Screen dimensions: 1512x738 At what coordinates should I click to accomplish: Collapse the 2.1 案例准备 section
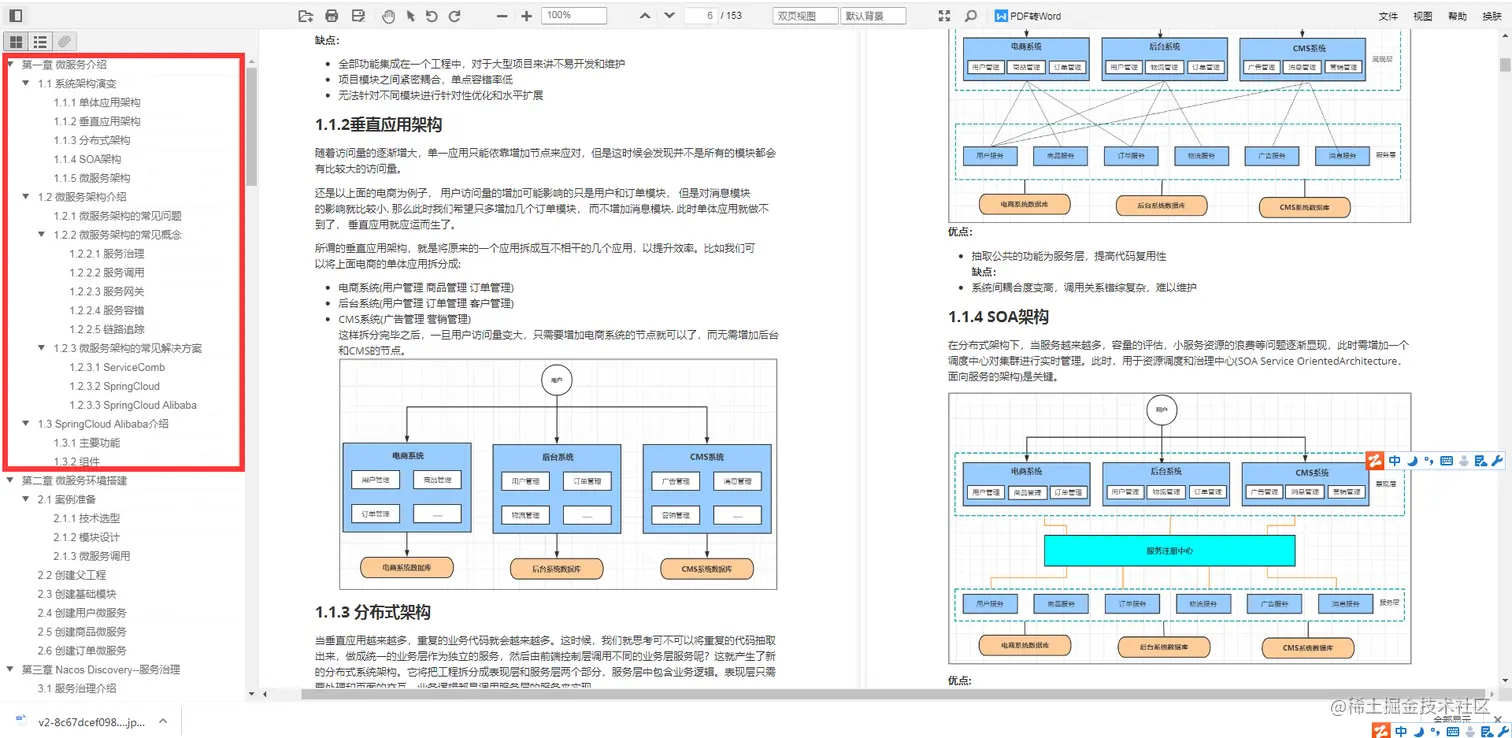pos(23,499)
